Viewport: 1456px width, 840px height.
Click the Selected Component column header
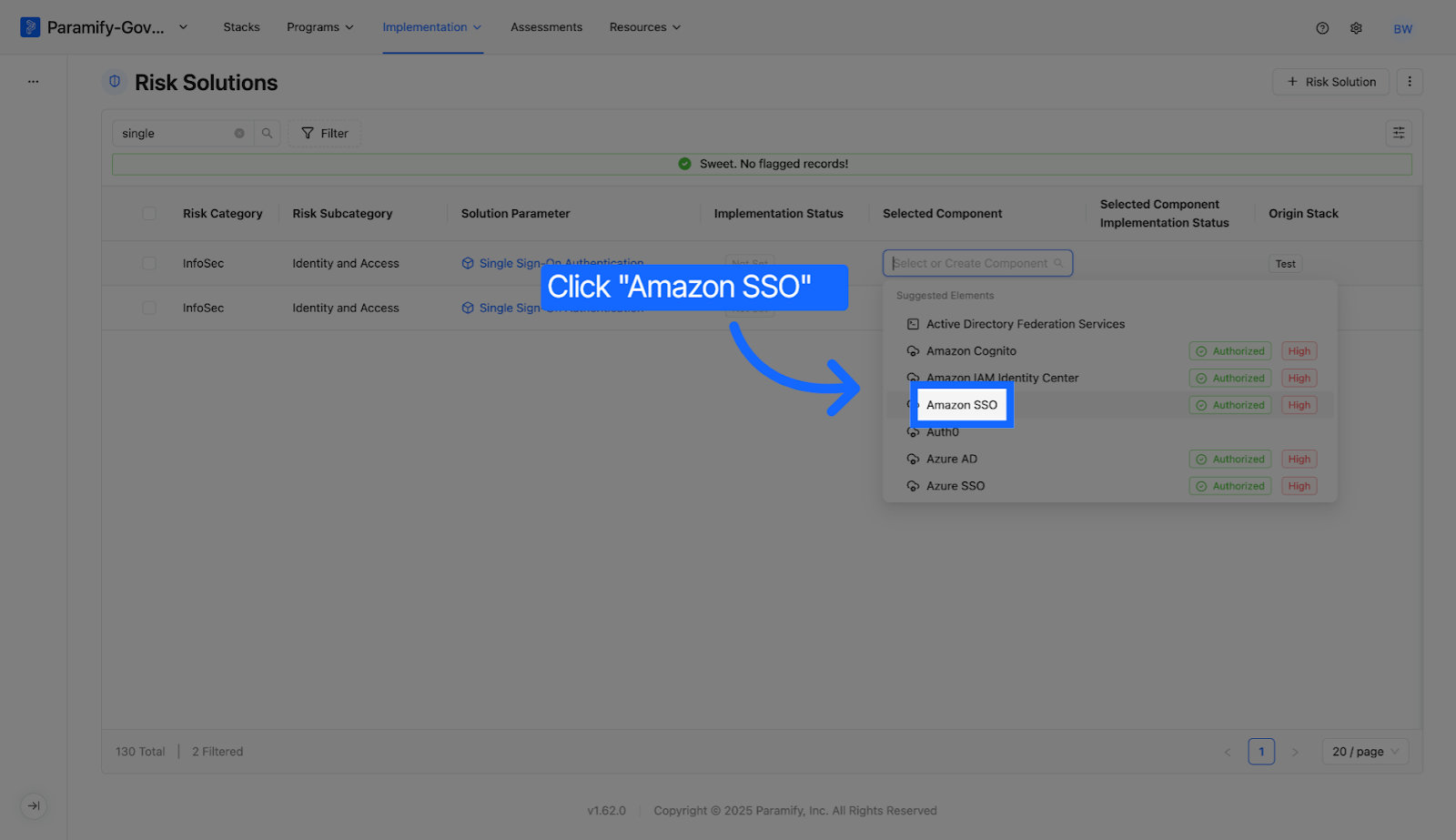point(942,214)
